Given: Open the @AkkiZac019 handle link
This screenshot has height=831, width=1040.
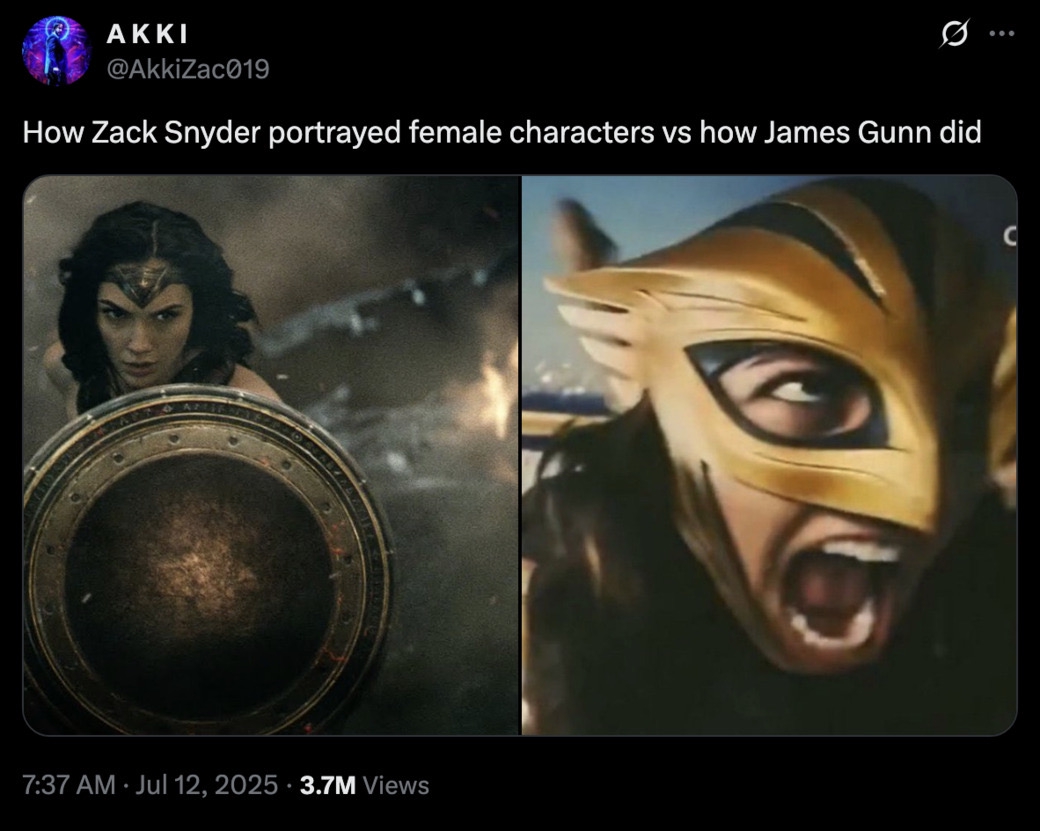Looking at the screenshot, I should 188,69.
